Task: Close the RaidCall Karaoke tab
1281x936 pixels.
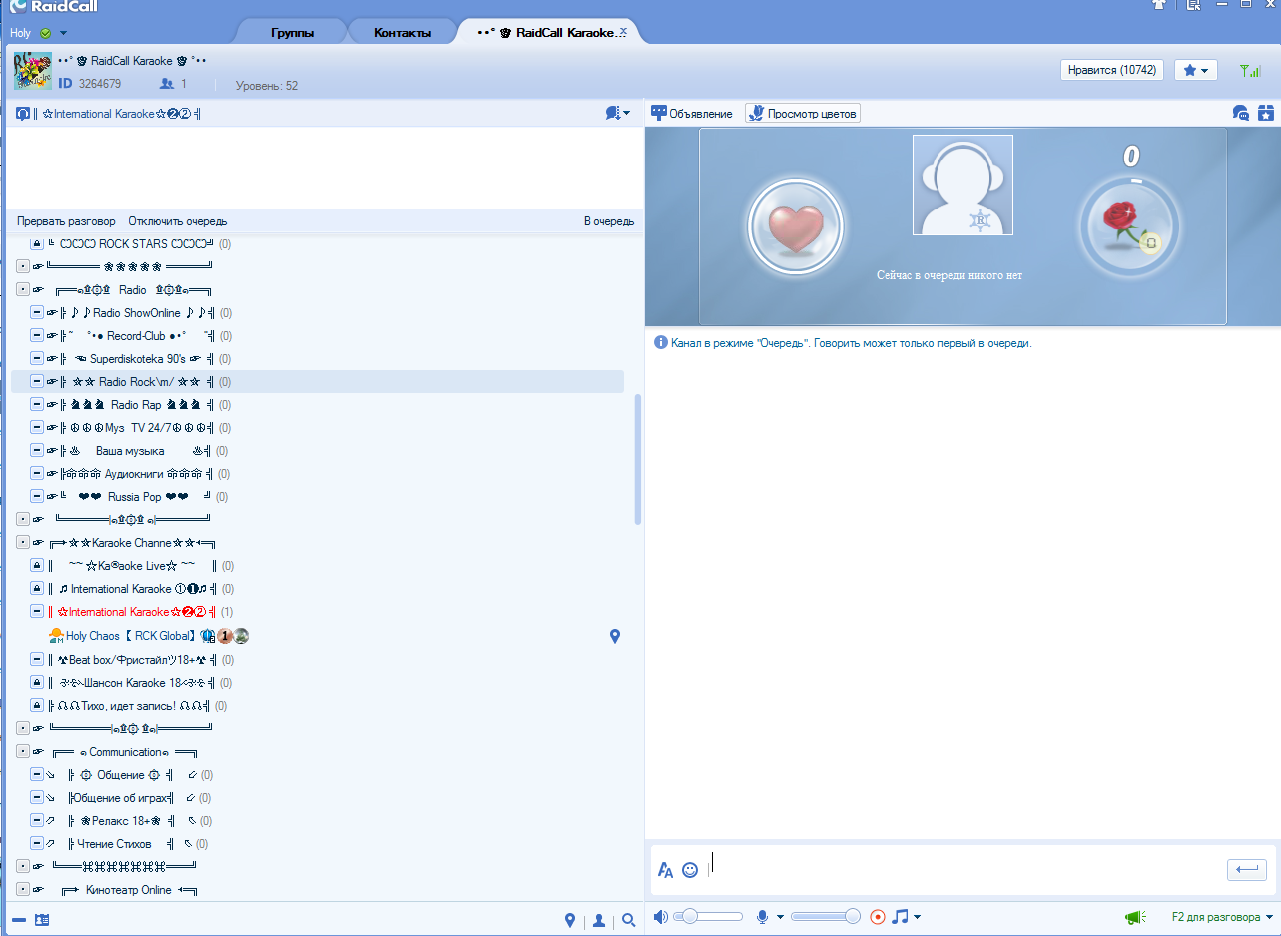Action: [623, 31]
